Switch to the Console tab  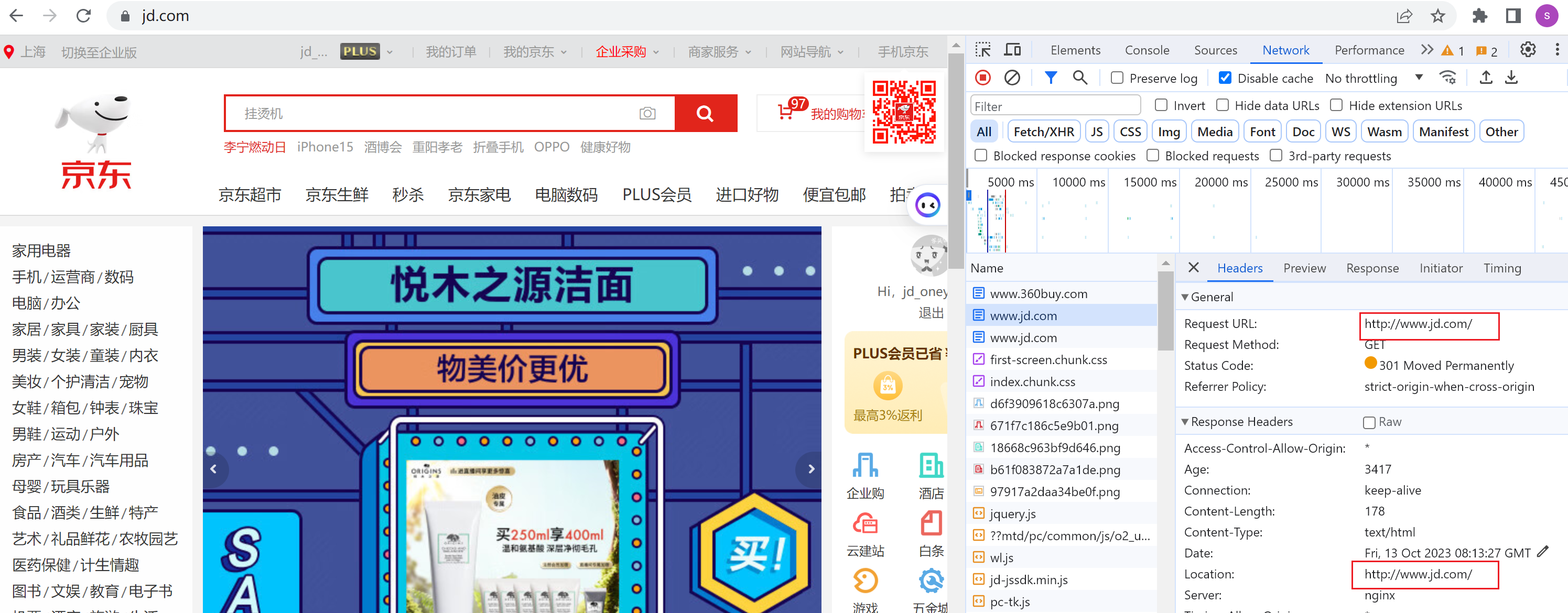1147,50
